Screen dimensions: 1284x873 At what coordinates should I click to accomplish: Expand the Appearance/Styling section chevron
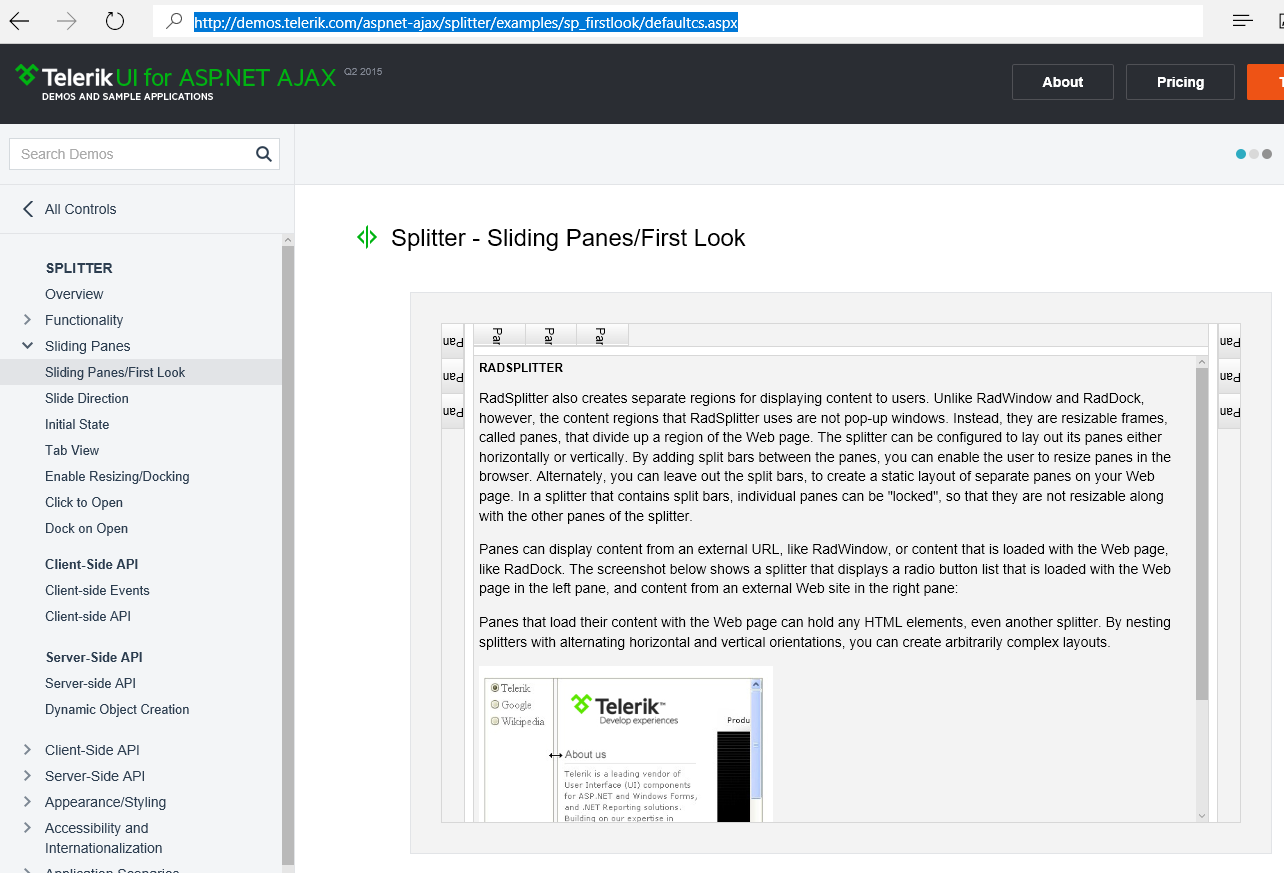click(x=27, y=802)
